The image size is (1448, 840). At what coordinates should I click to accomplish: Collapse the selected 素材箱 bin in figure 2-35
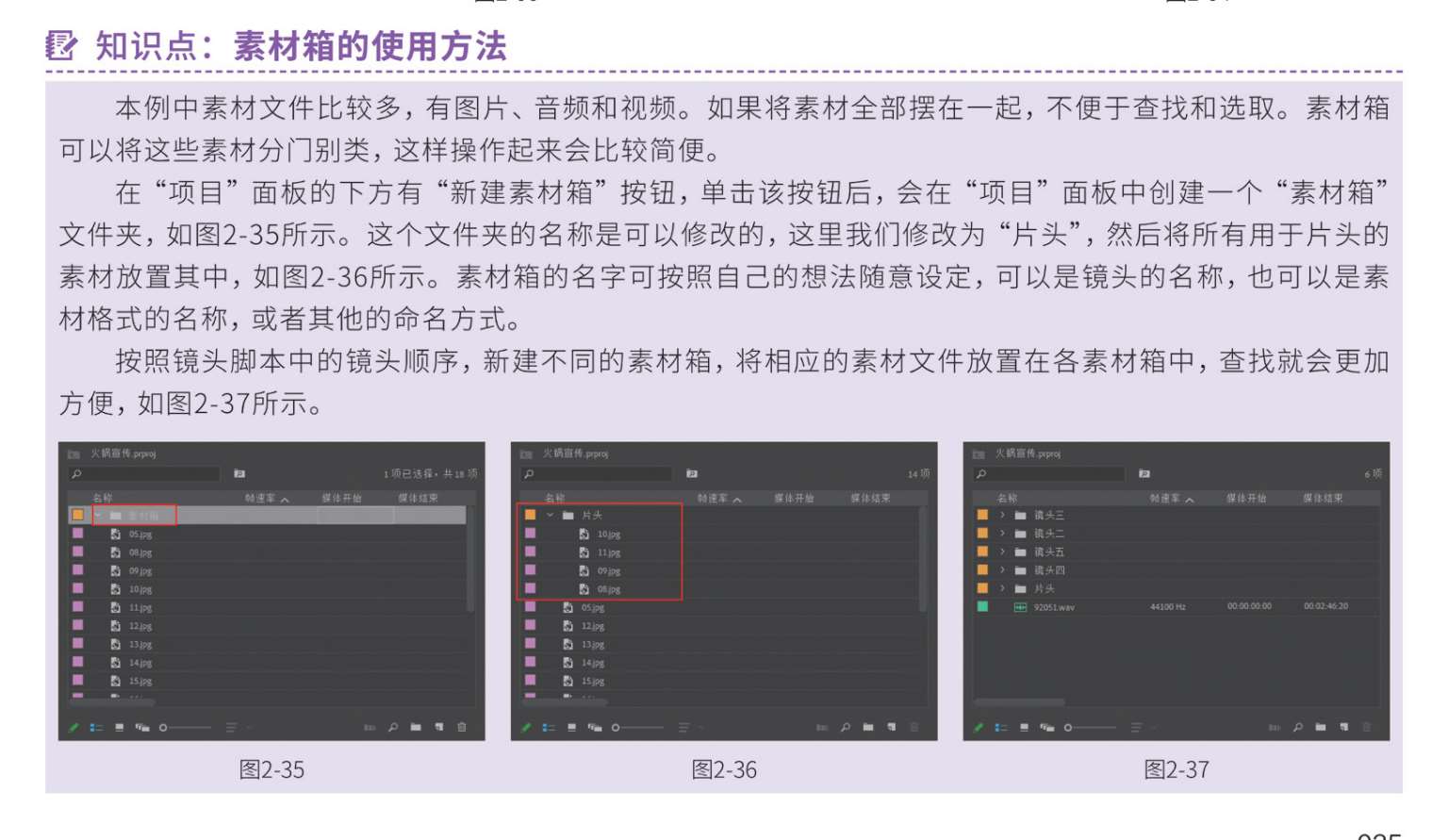coord(97,516)
